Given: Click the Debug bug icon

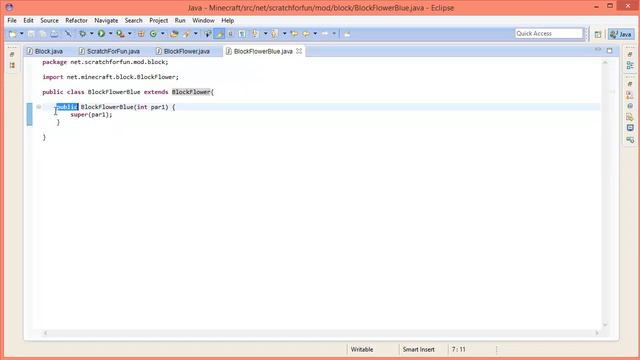Looking at the screenshot, I should 82,34.
